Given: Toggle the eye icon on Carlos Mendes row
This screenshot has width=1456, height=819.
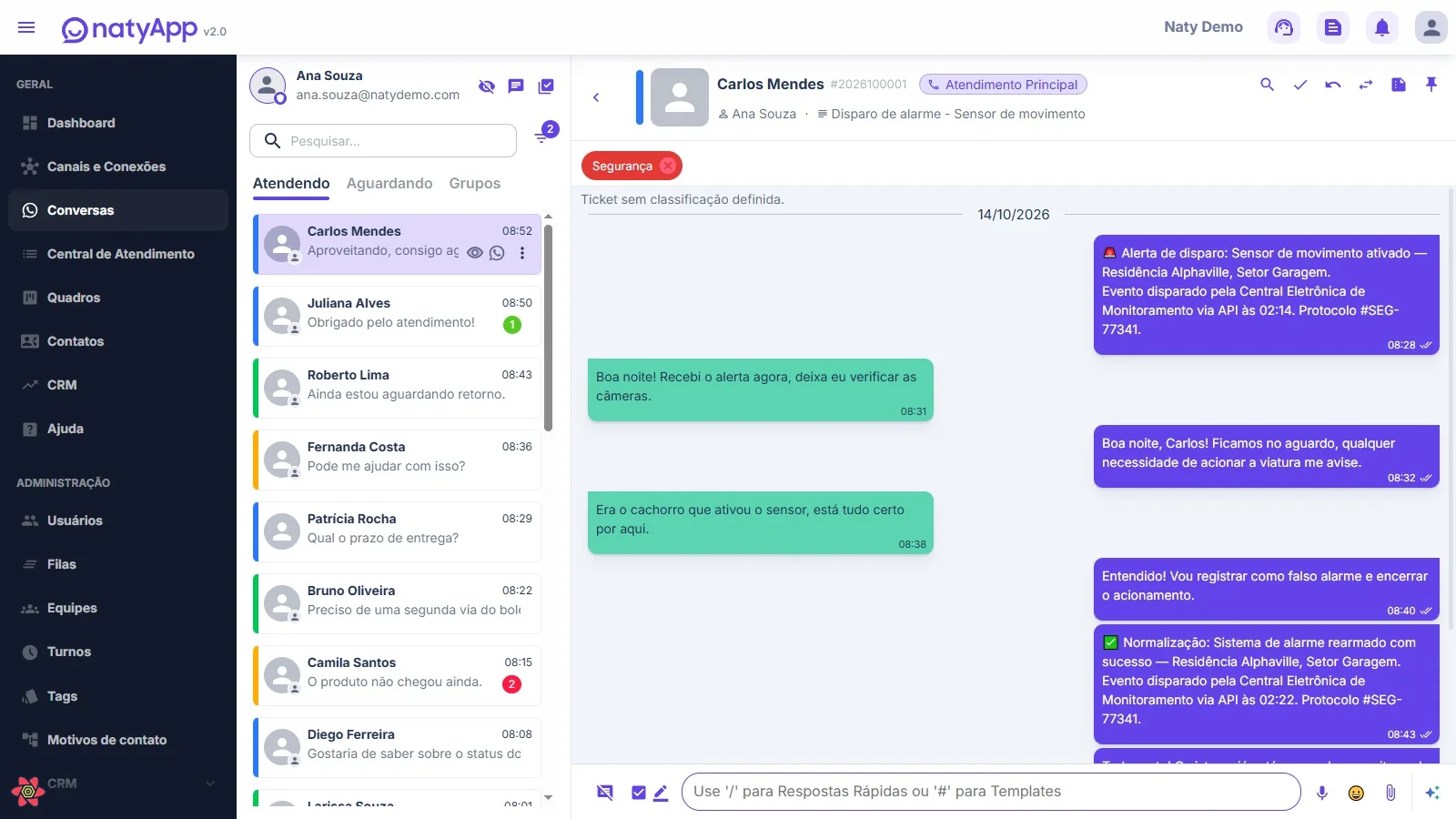Looking at the screenshot, I should coord(475,253).
